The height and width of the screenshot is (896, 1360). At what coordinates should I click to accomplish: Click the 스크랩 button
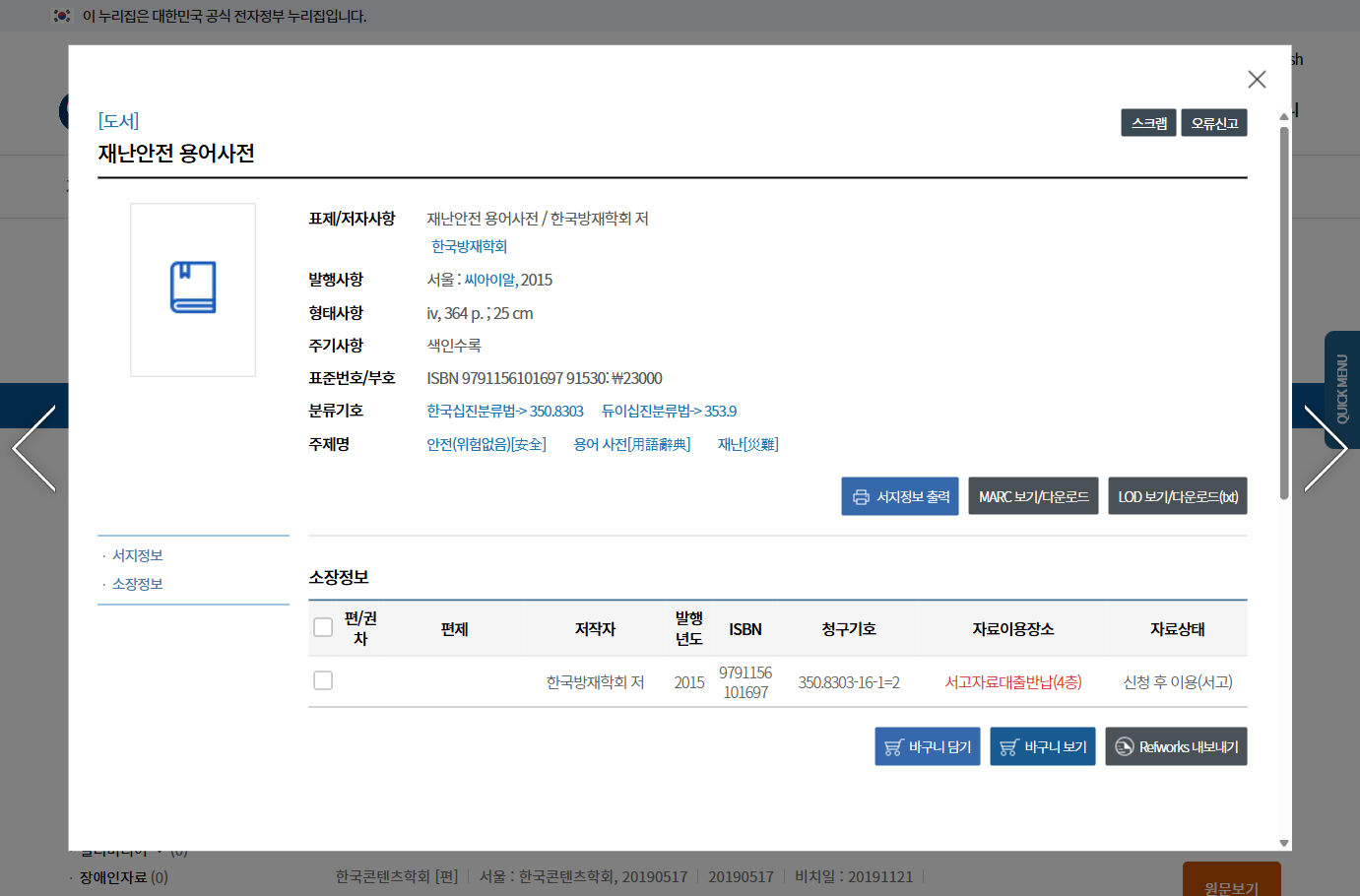(1148, 123)
